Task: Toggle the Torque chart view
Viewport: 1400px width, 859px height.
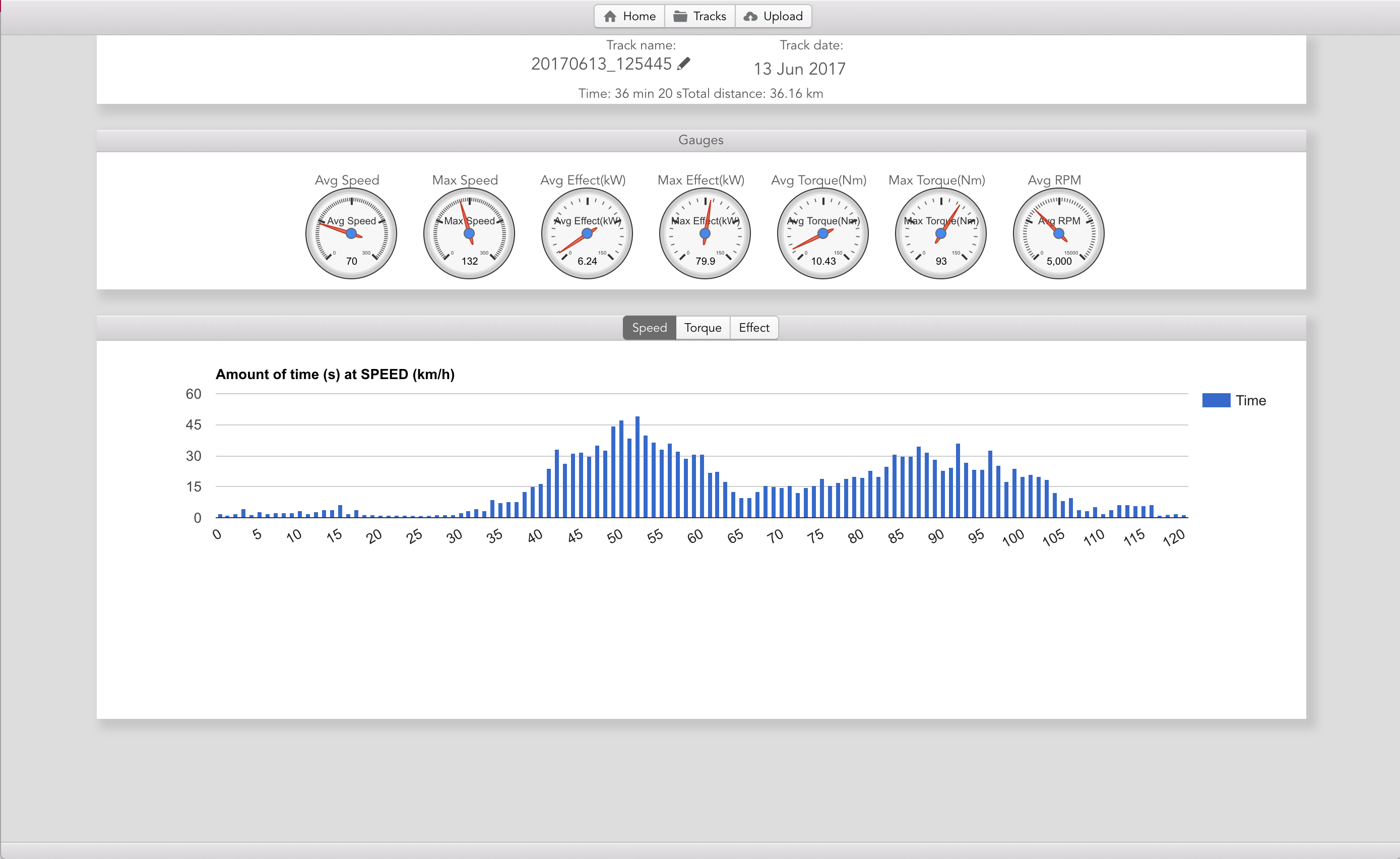Action: [700, 327]
